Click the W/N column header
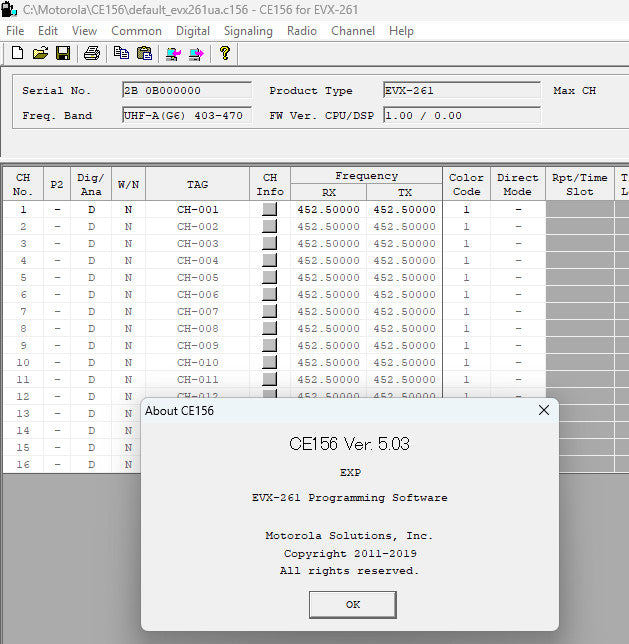 pyautogui.click(x=128, y=184)
